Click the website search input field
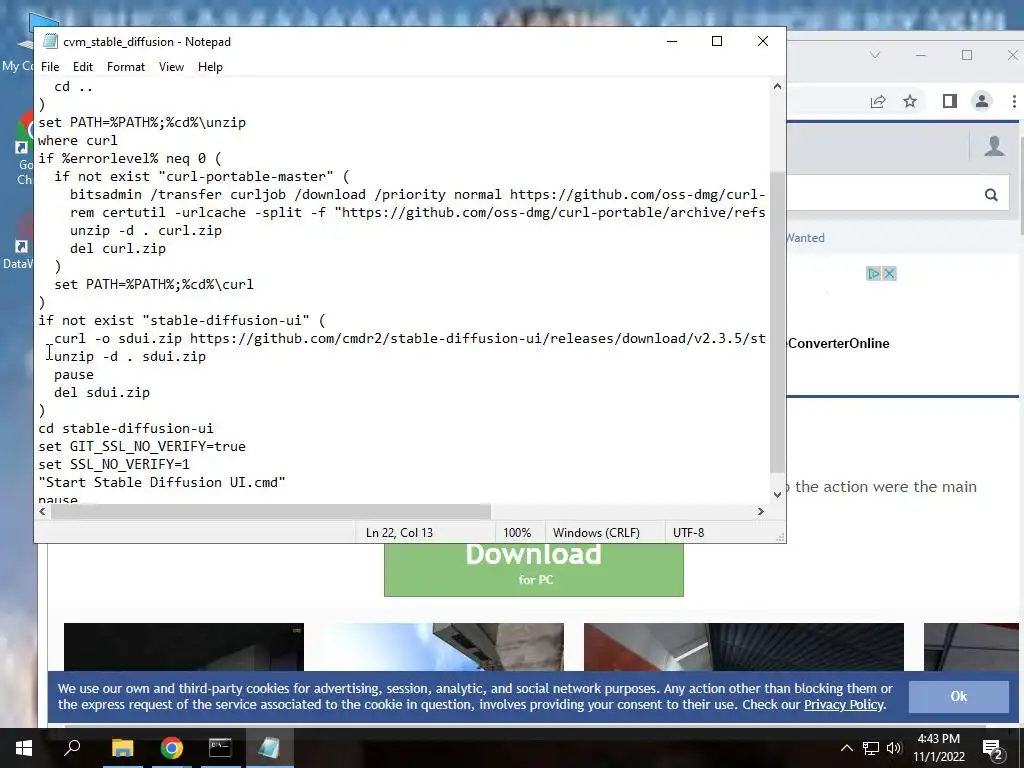This screenshot has height=768, width=1024. click(882, 193)
